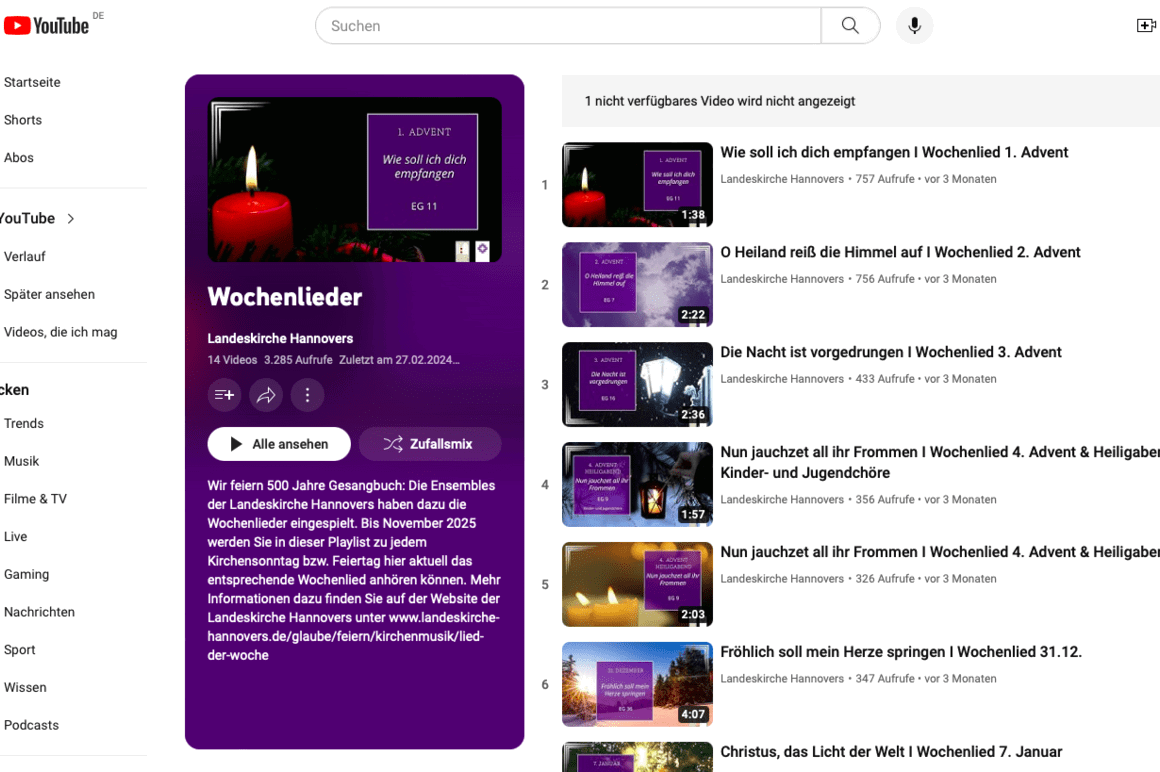Select Später ansehen in the sidebar

(49, 294)
